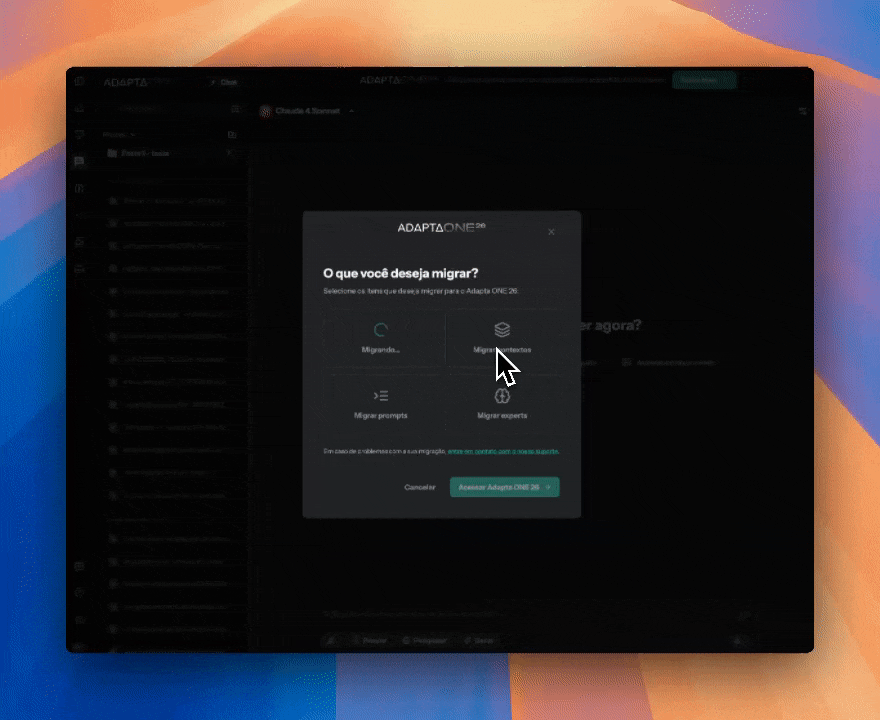This screenshot has height=720, width=880.
Task: Click the Chat tab in the header
Action: click(224, 82)
